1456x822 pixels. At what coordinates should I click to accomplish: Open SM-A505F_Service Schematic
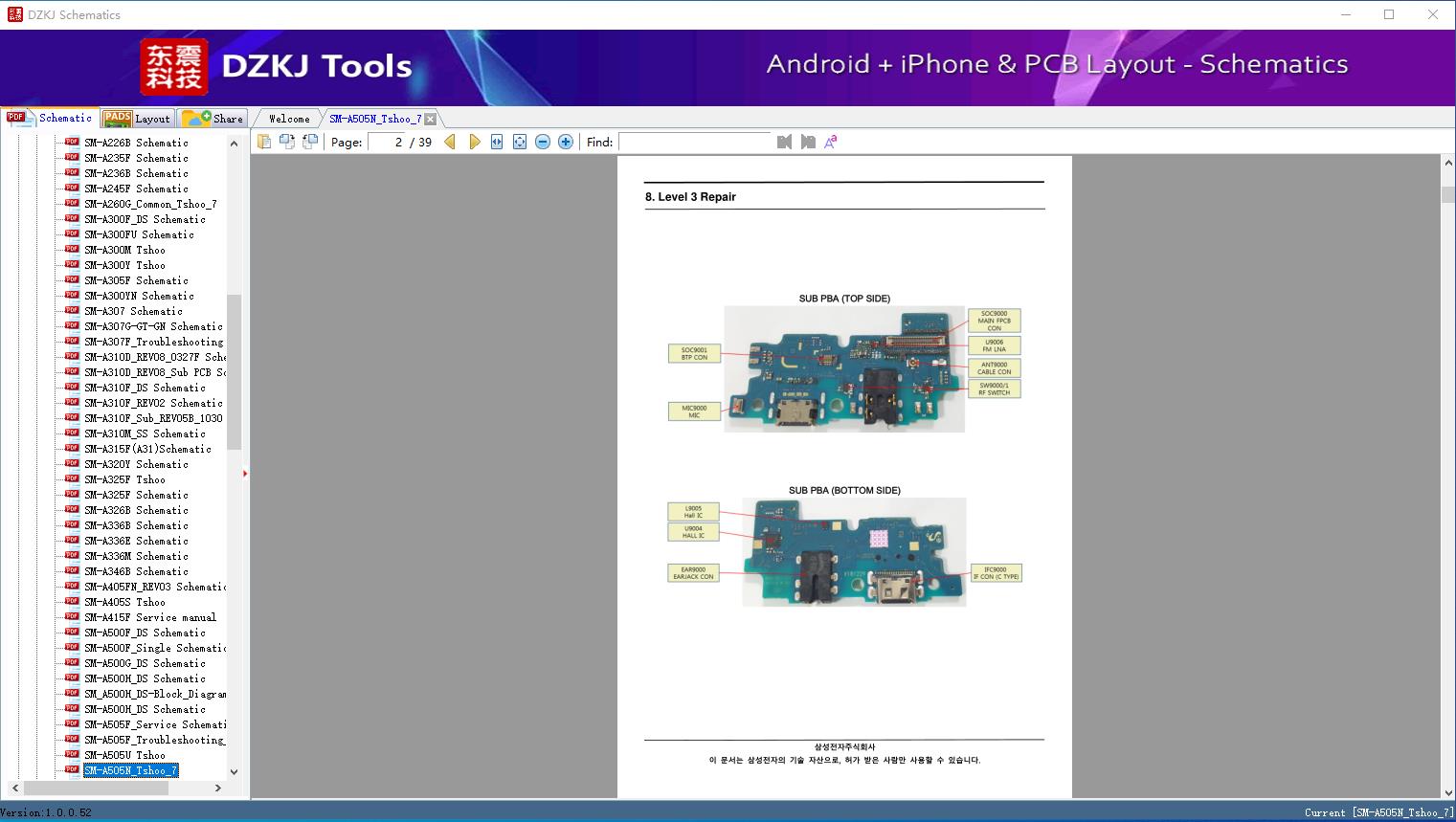pos(155,724)
